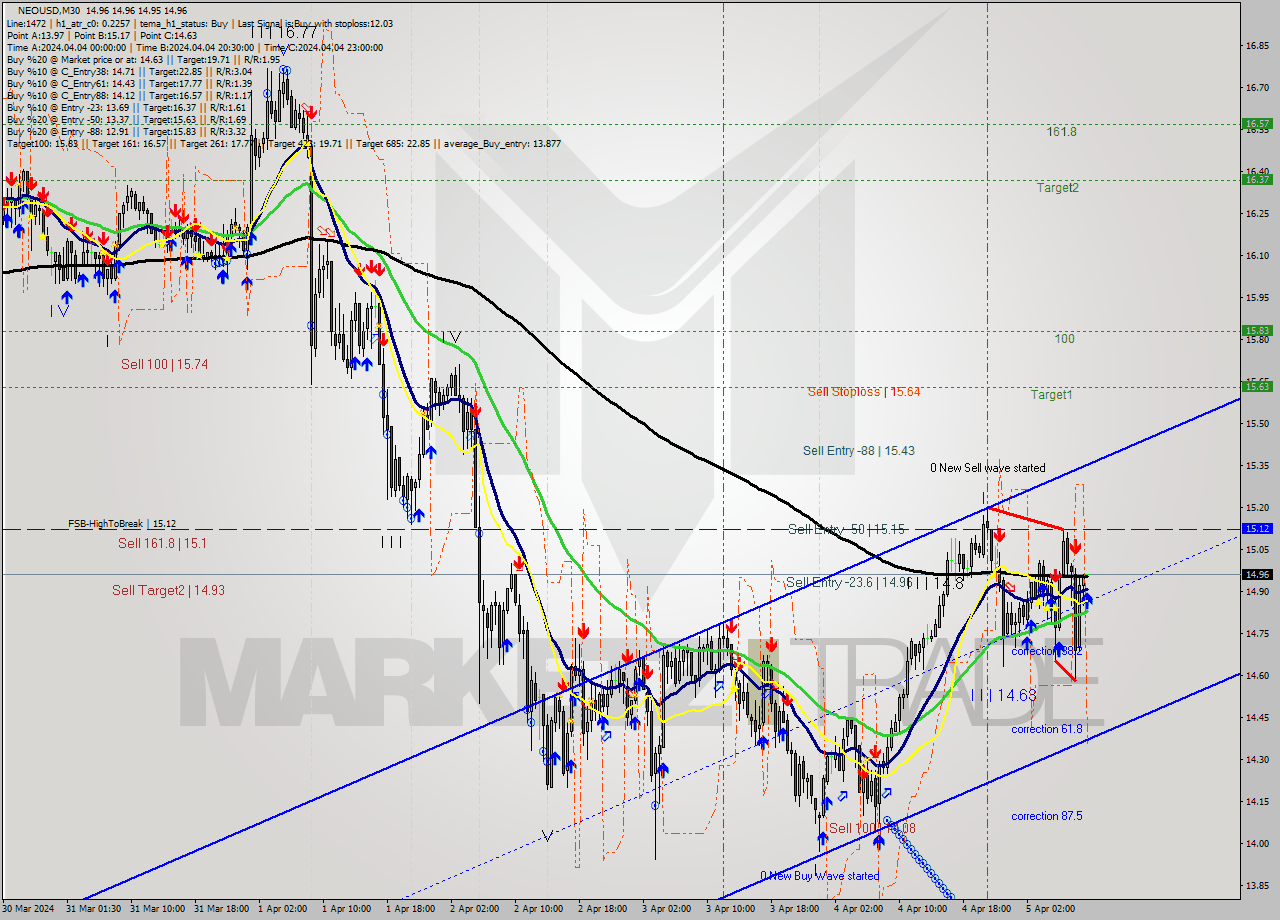Click the 'FSB-HighToBreak | 15.12' label
The width and height of the screenshot is (1280, 920).
point(122,523)
